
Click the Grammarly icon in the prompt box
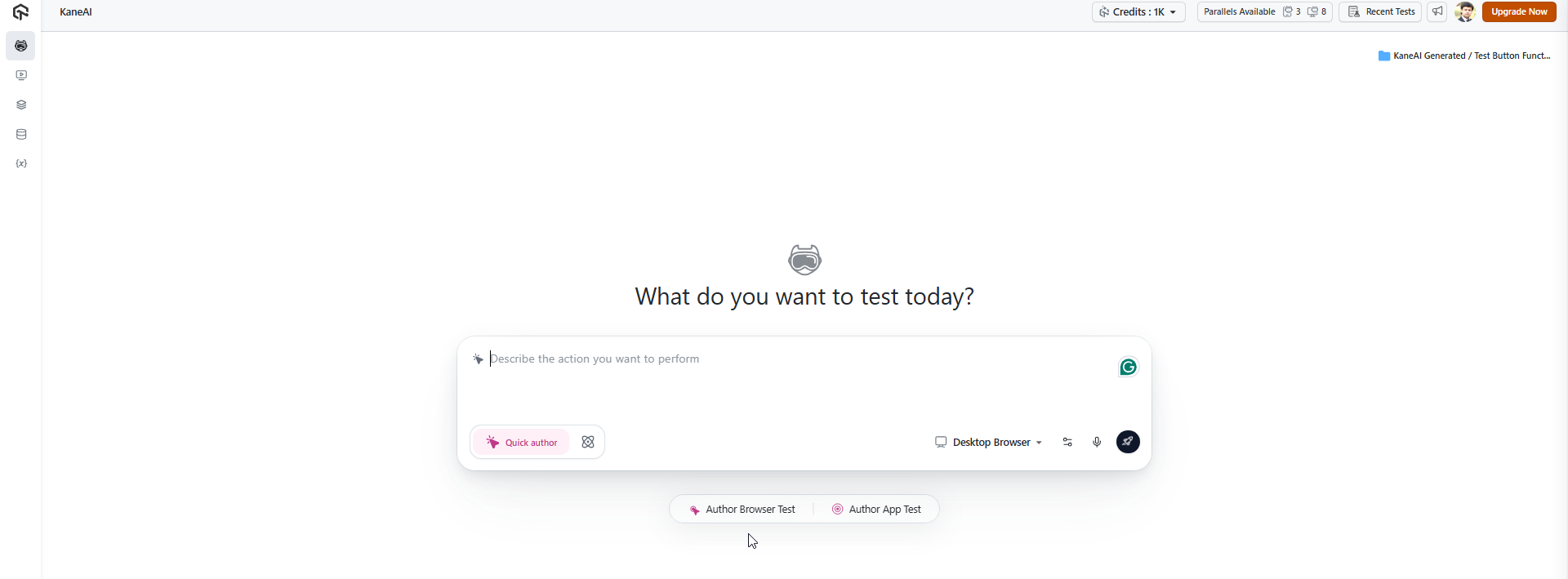tap(1128, 367)
